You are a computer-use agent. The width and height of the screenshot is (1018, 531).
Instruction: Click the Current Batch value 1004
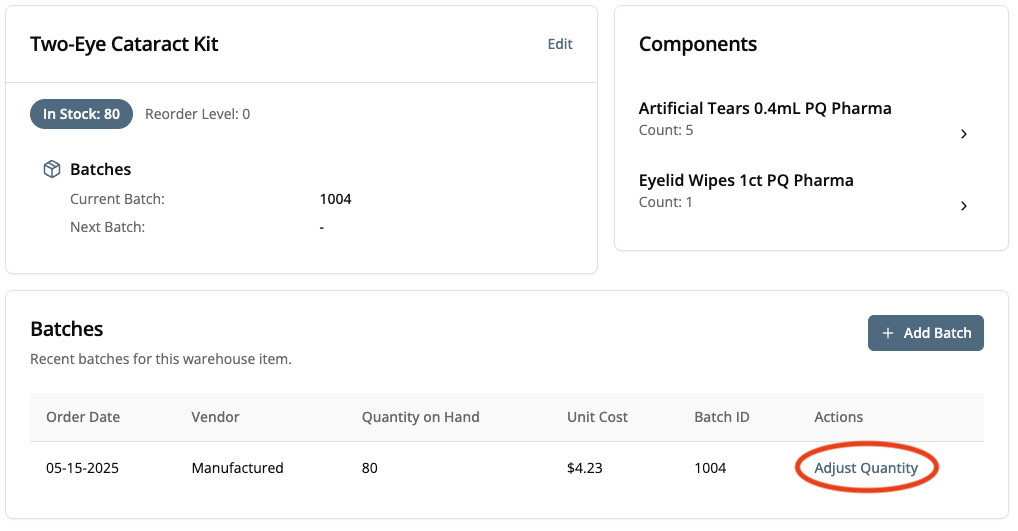[x=335, y=199]
